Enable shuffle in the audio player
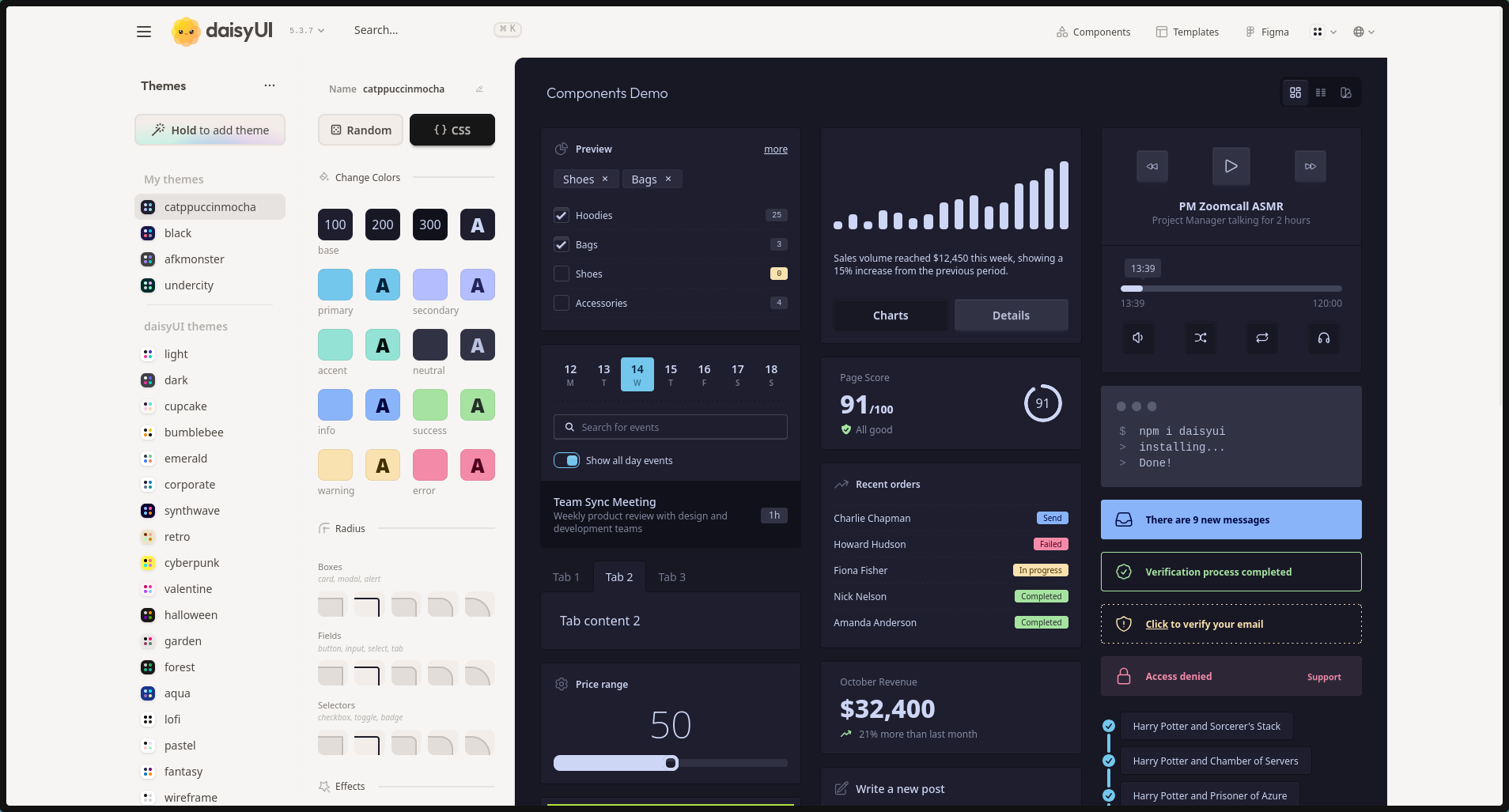Screen dimensions: 1509x812 point(1200,338)
